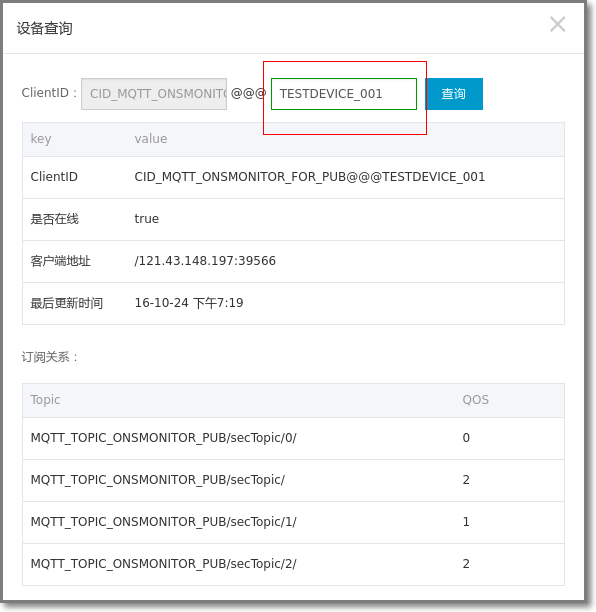The image size is (596, 612).
Task: Select the online status value true
Action: pyautogui.click(x=147, y=219)
